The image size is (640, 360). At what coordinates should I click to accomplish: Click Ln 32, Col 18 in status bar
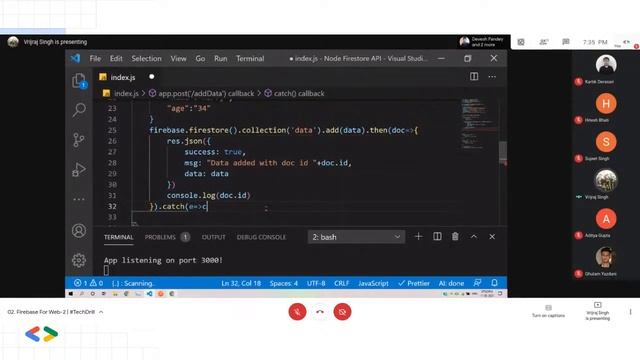point(241,283)
